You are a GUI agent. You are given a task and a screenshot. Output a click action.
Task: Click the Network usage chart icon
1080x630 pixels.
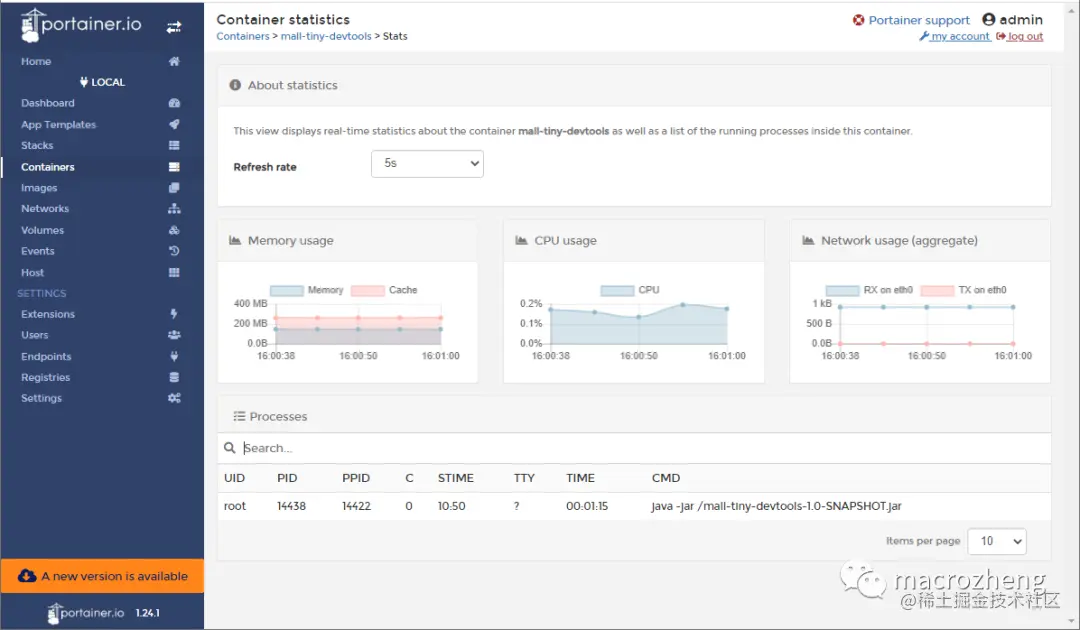click(808, 240)
